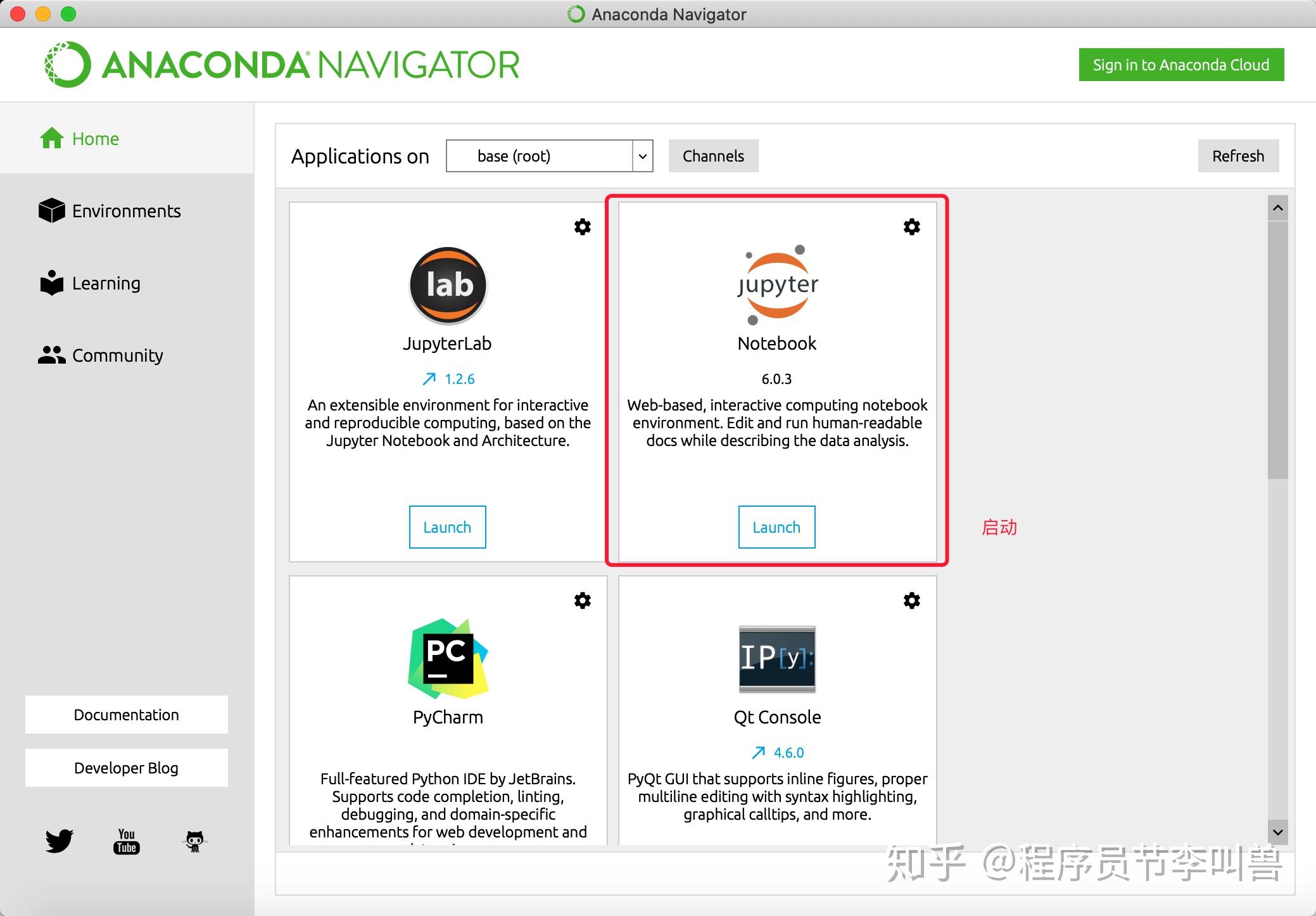Screen dimensions: 1316x916
Task: Expand the base (root) environment dropdown
Action: click(x=642, y=156)
